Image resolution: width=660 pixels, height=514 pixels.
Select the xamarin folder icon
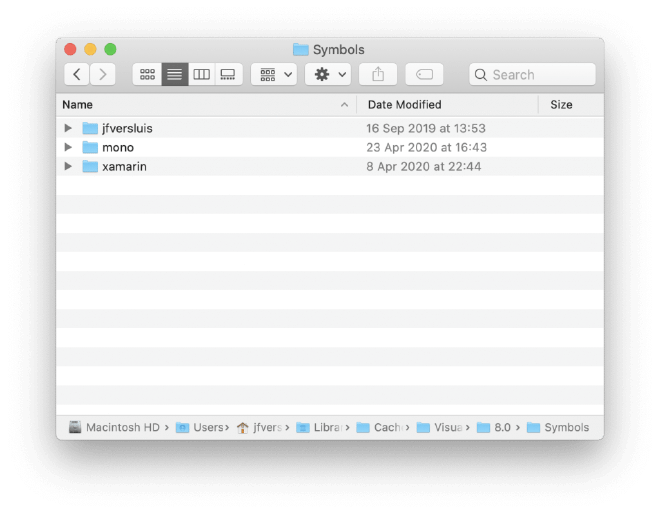click(90, 166)
